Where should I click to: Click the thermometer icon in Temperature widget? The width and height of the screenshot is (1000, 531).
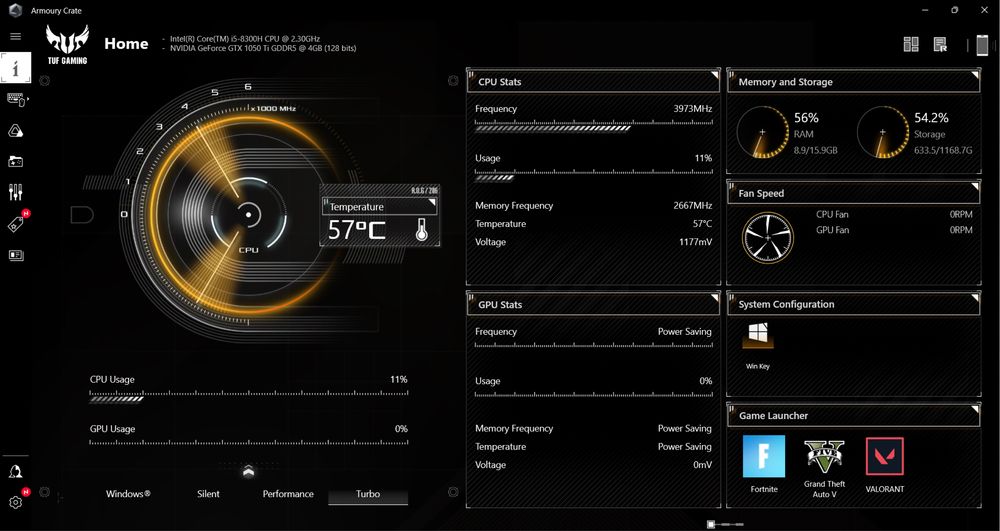click(421, 229)
